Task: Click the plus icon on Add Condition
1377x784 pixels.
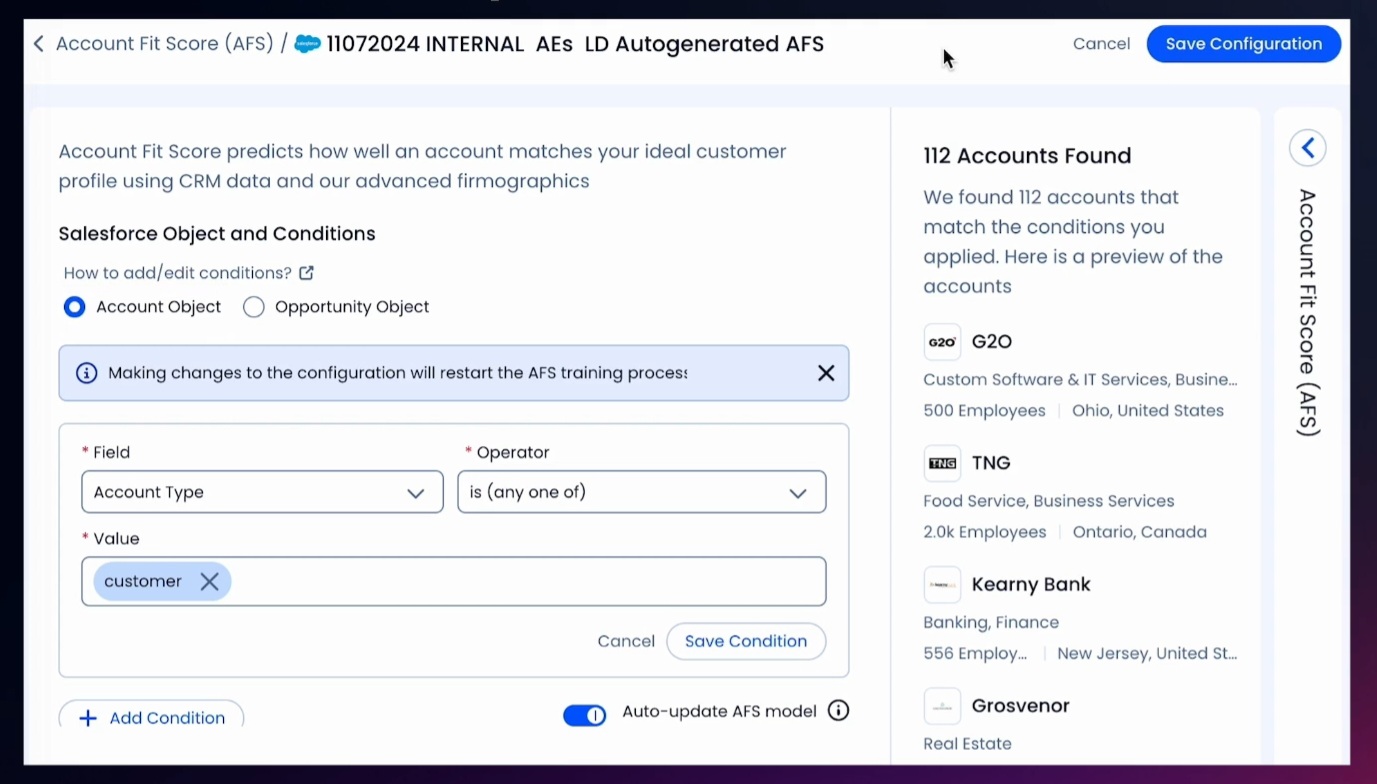Action: coord(88,718)
